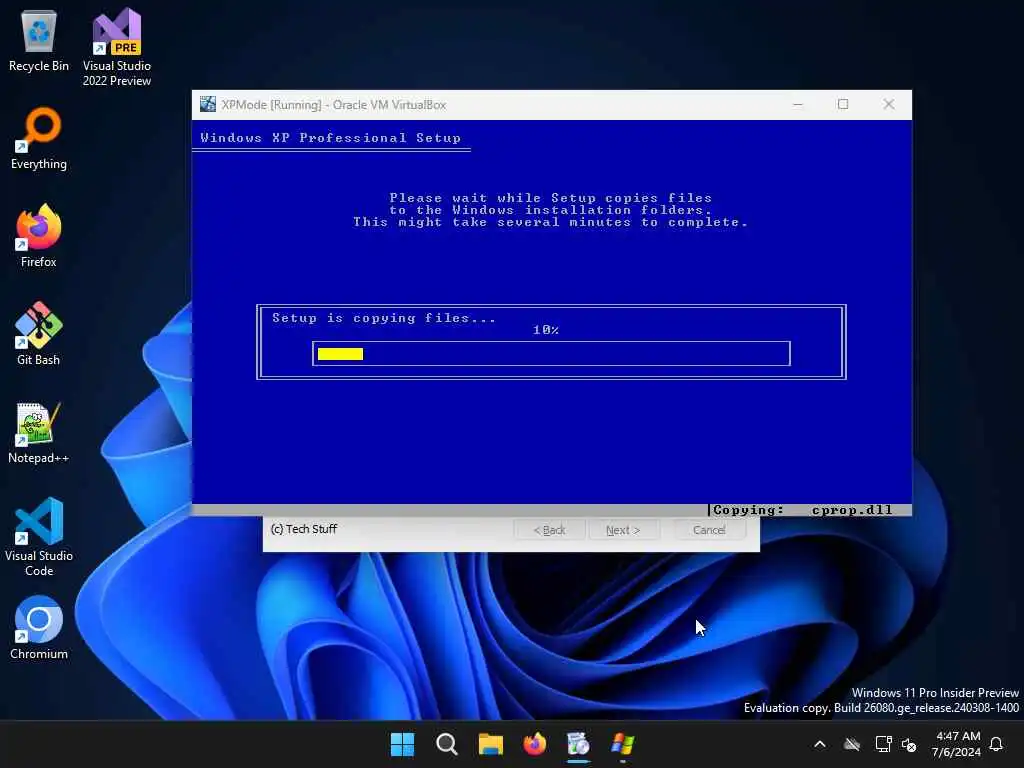Click the 'Setup is copying files...' text

[384, 318]
